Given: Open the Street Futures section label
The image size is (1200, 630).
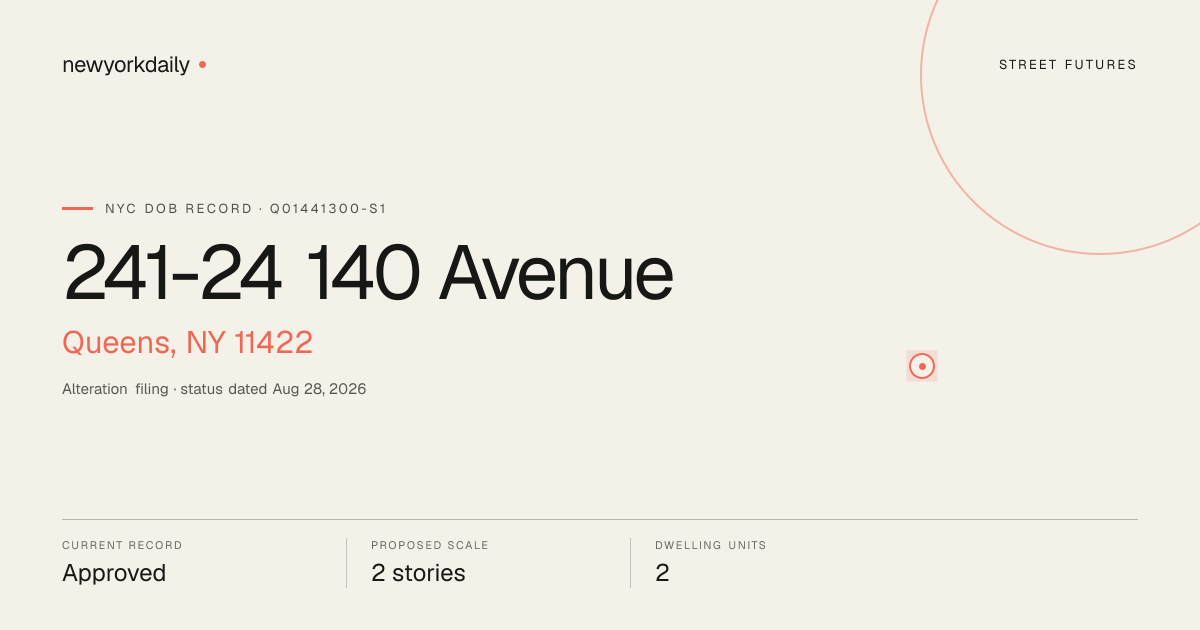Looking at the screenshot, I should (1068, 65).
